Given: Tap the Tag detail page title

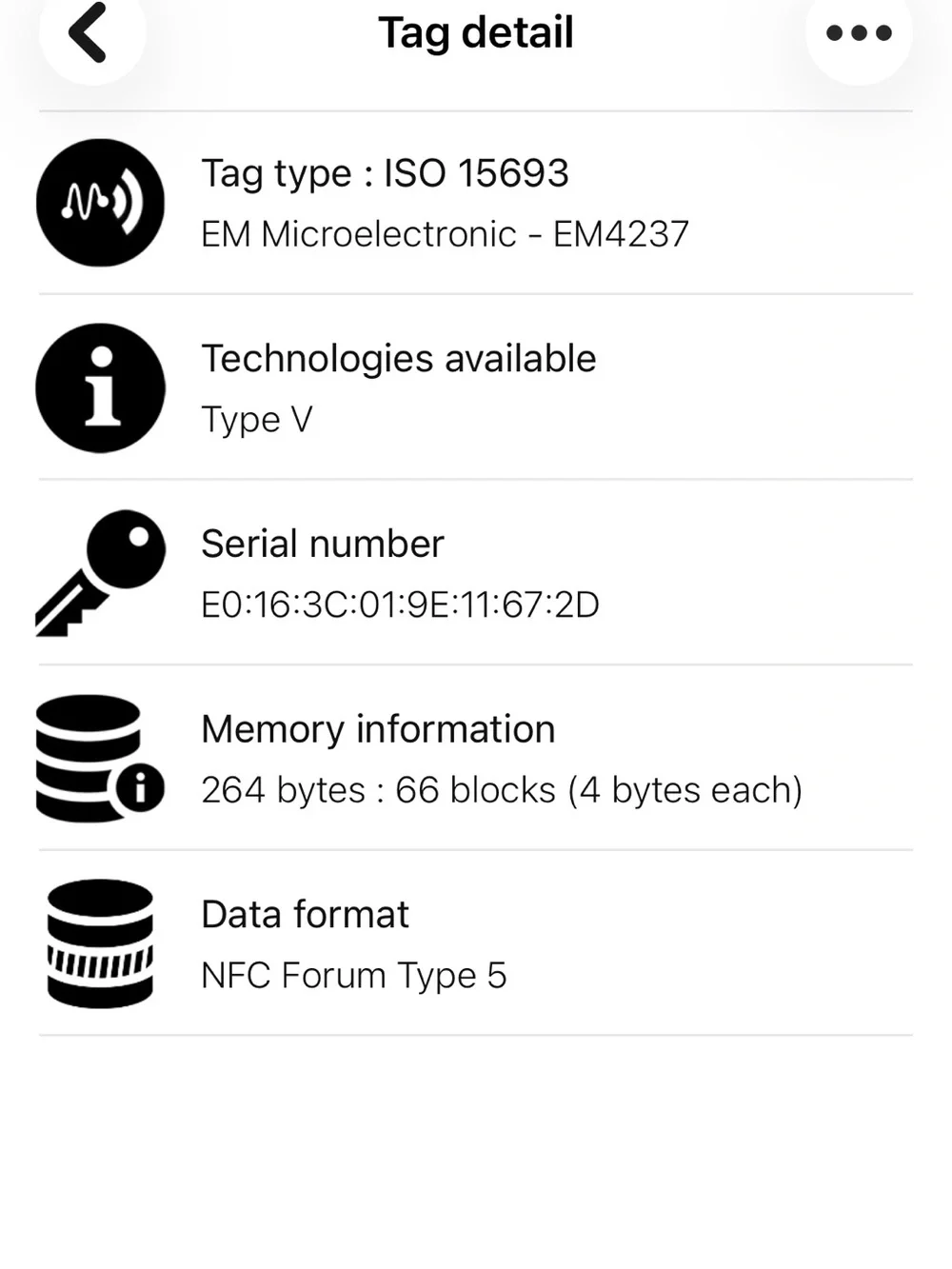Looking at the screenshot, I should [476, 32].
